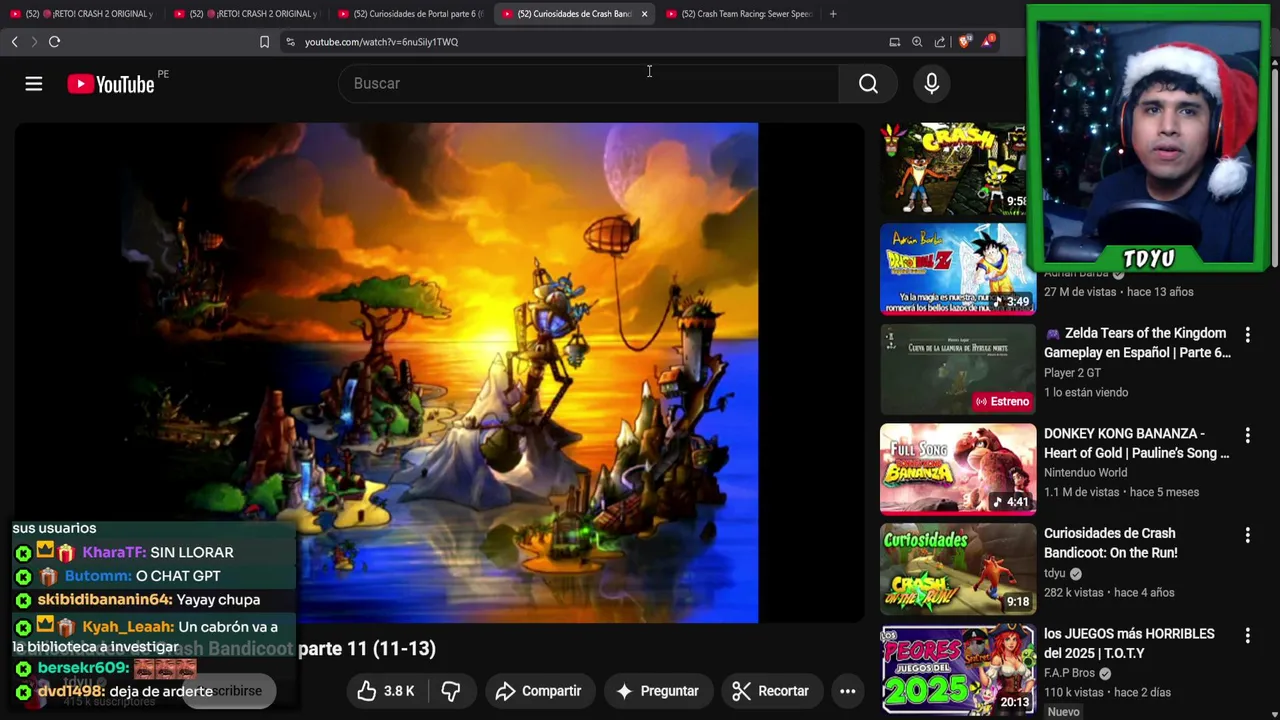Visit the Player 2 GT channel
1280x720 pixels.
1072,373
